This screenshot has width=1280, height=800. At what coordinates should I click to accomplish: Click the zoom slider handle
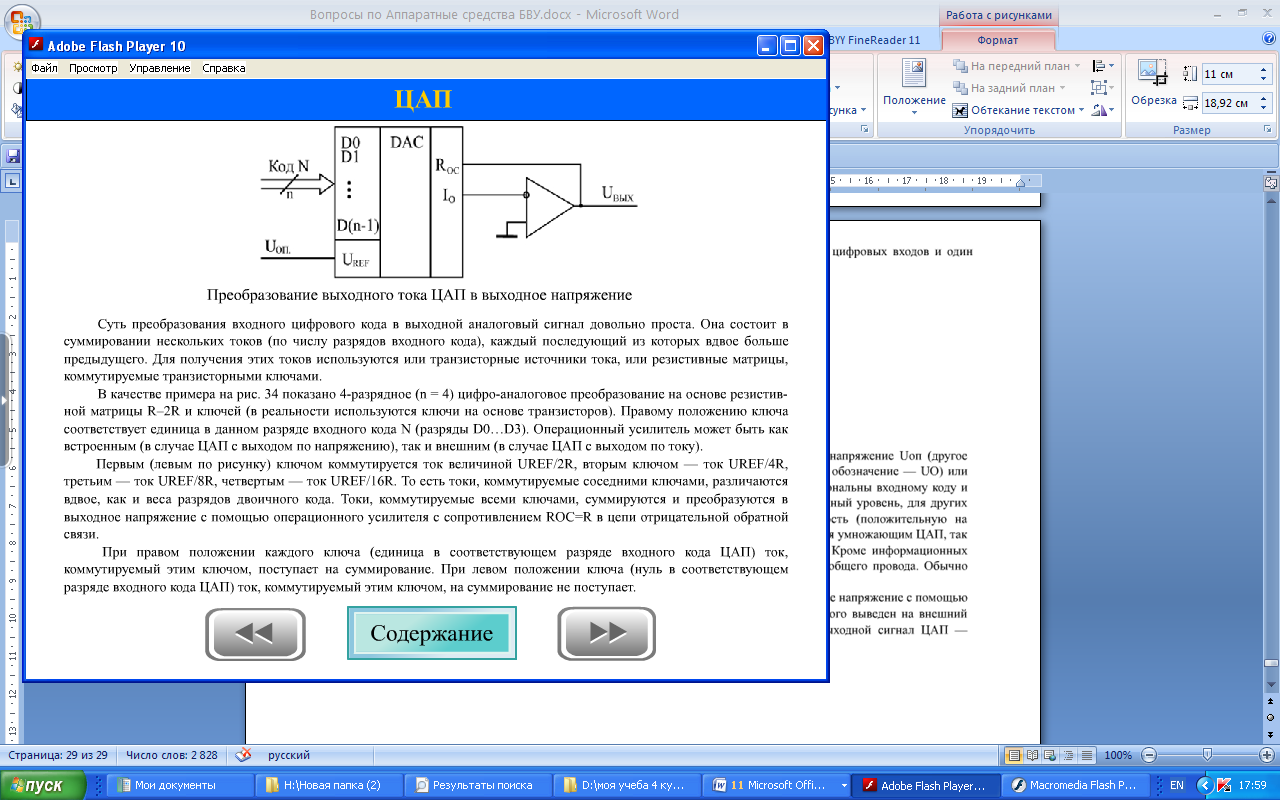[1208, 755]
